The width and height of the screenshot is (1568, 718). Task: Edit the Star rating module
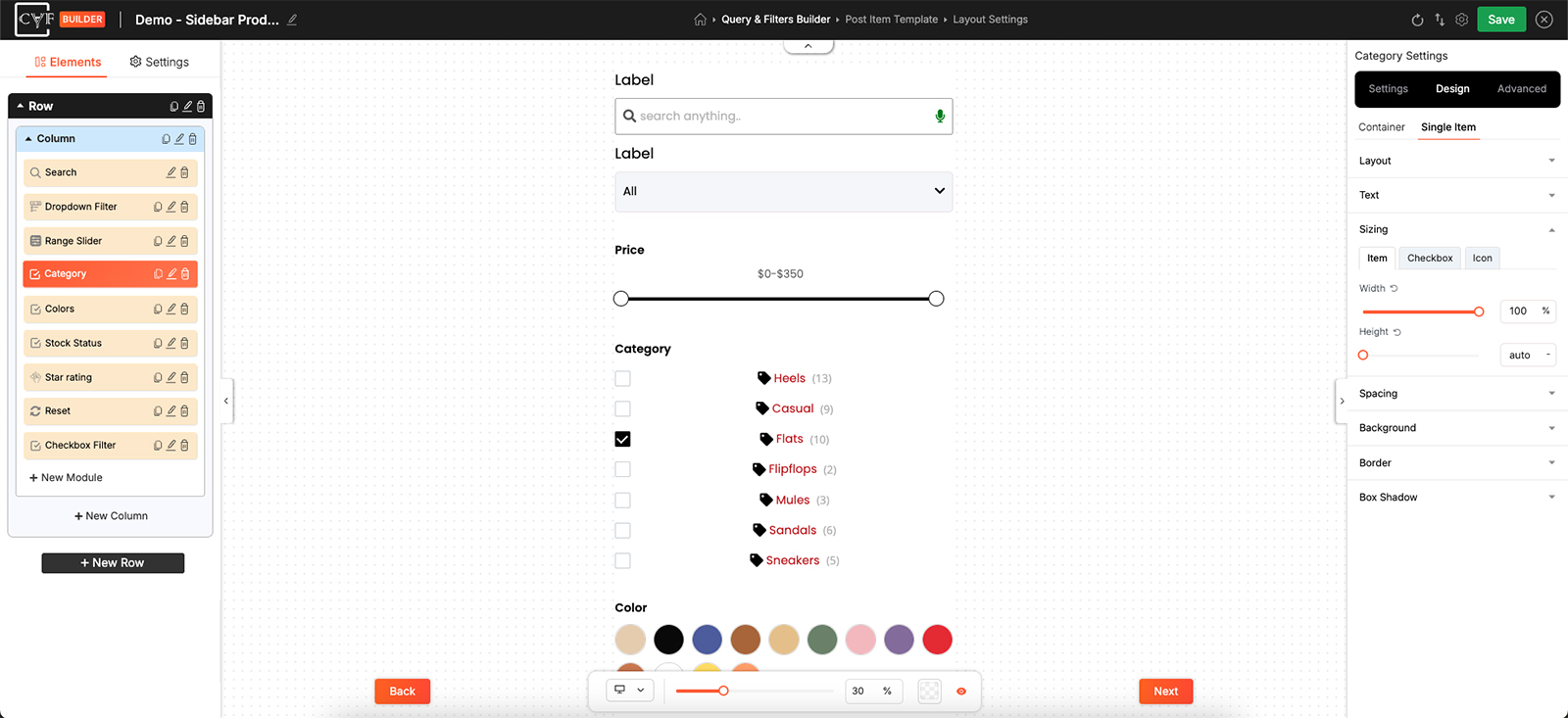click(x=171, y=377)
